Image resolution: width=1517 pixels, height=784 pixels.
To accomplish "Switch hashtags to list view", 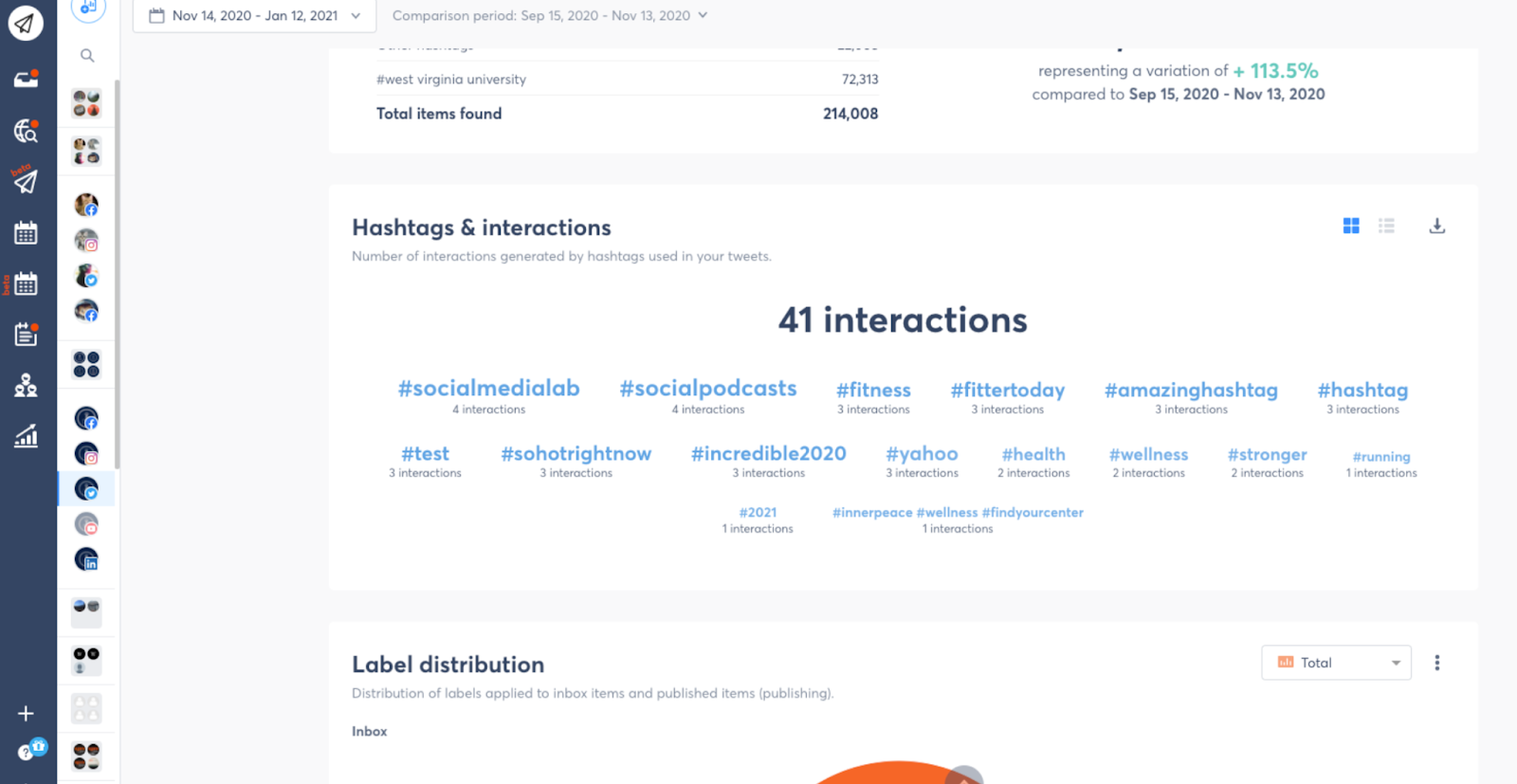I will pyautogui.click(x=1386, y=226).
